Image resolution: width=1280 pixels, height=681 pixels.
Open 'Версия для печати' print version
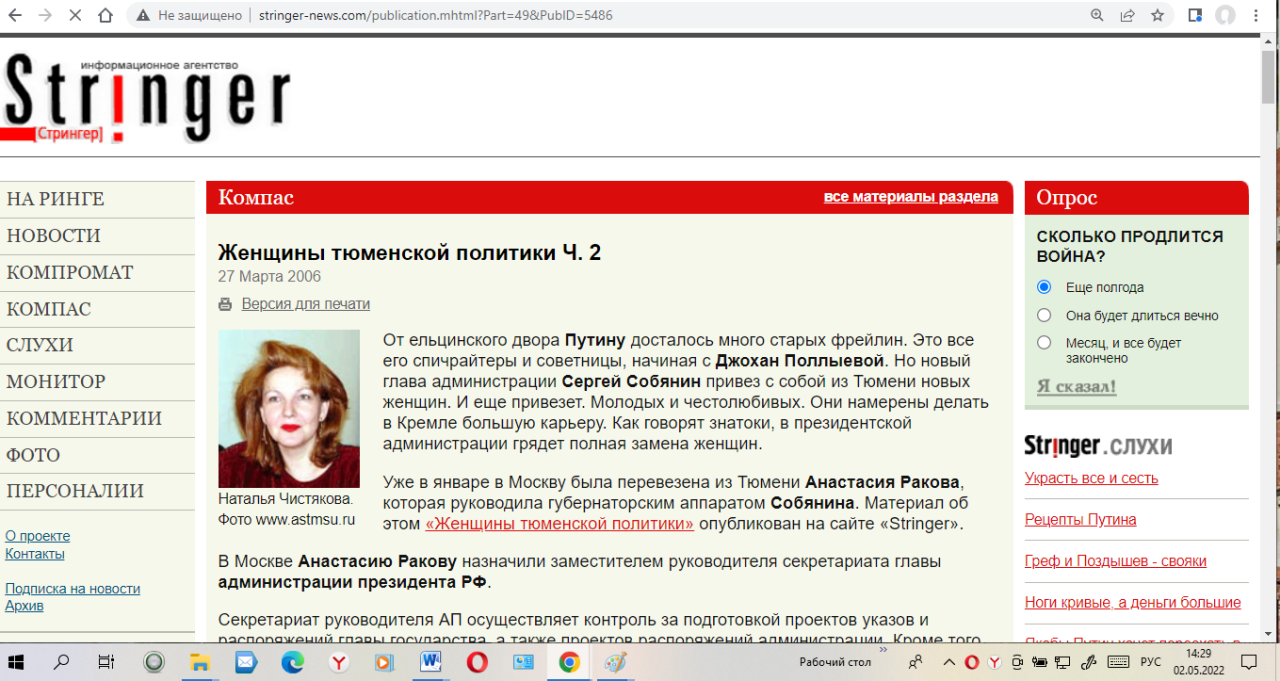[x=306, y=304]
